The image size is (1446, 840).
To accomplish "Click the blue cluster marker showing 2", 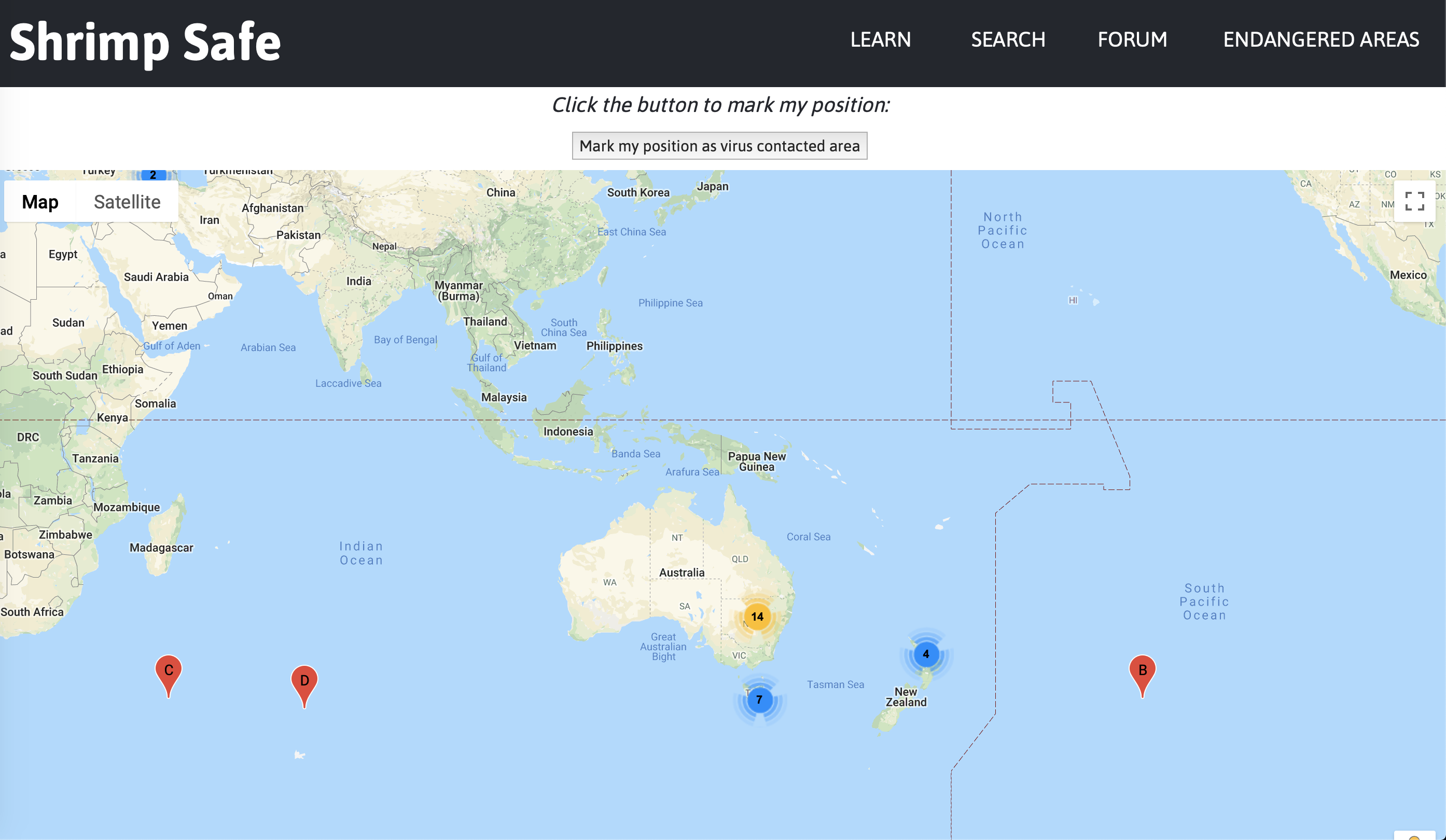I will tap(152, 174).
